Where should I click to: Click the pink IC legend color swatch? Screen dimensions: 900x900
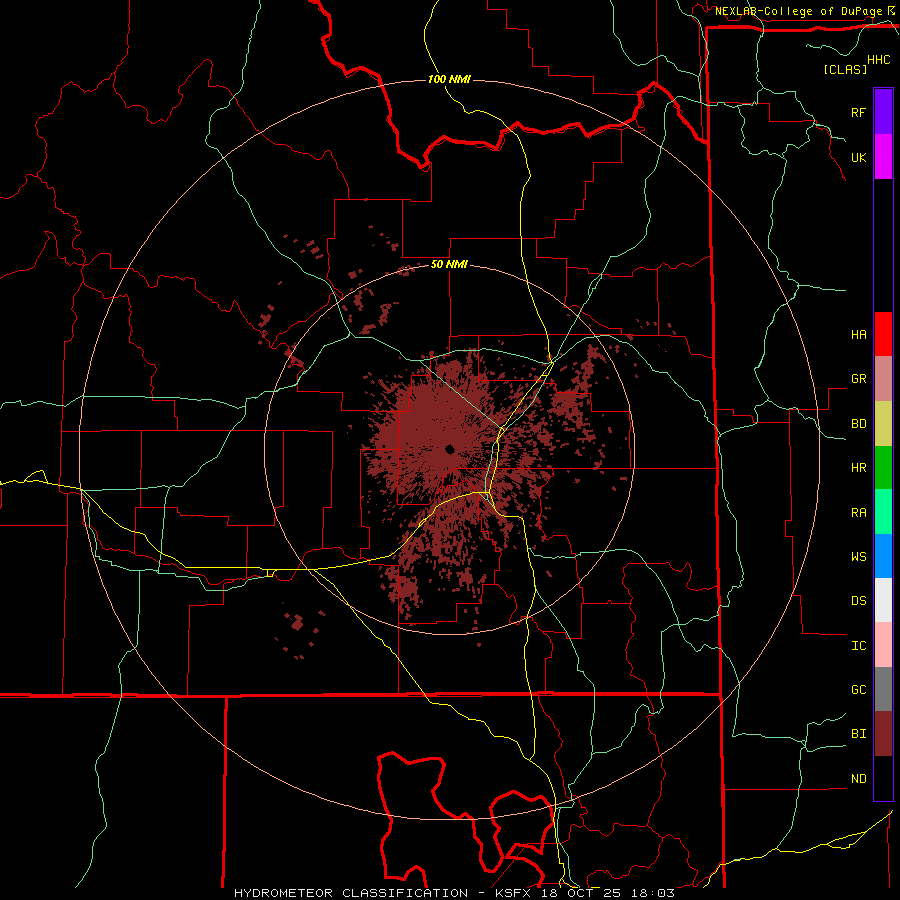tap(883, 645)
